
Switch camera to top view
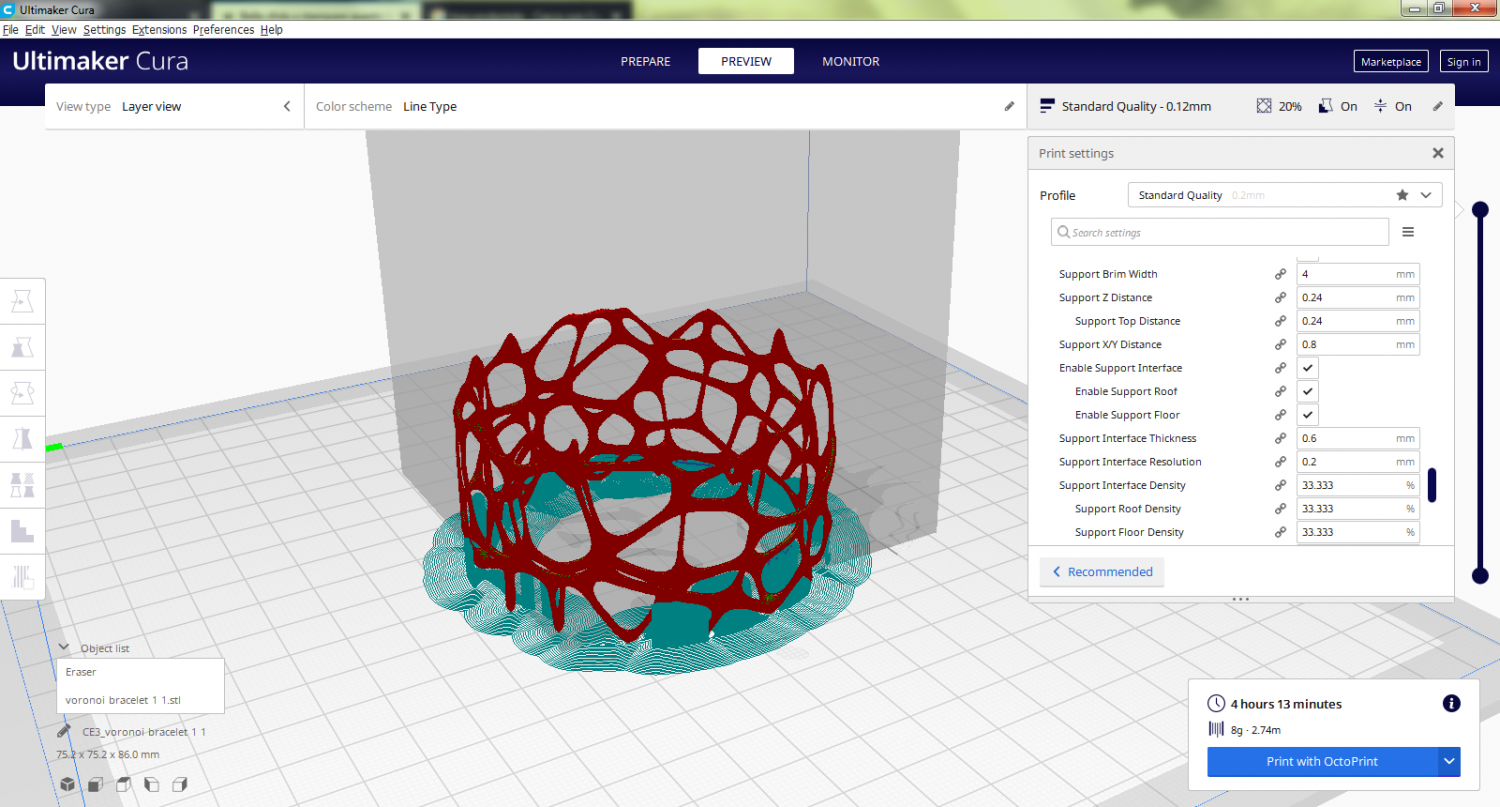[x=124, y=785]
